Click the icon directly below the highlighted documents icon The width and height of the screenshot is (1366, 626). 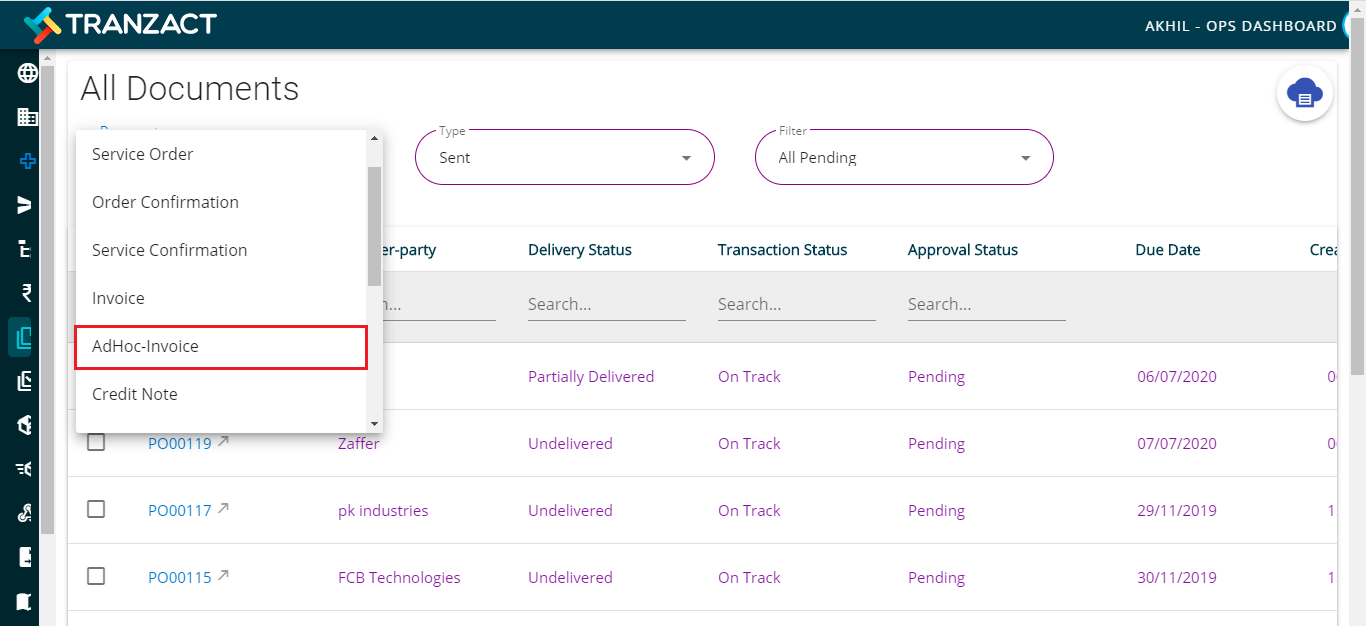click(x=27, y=381)
